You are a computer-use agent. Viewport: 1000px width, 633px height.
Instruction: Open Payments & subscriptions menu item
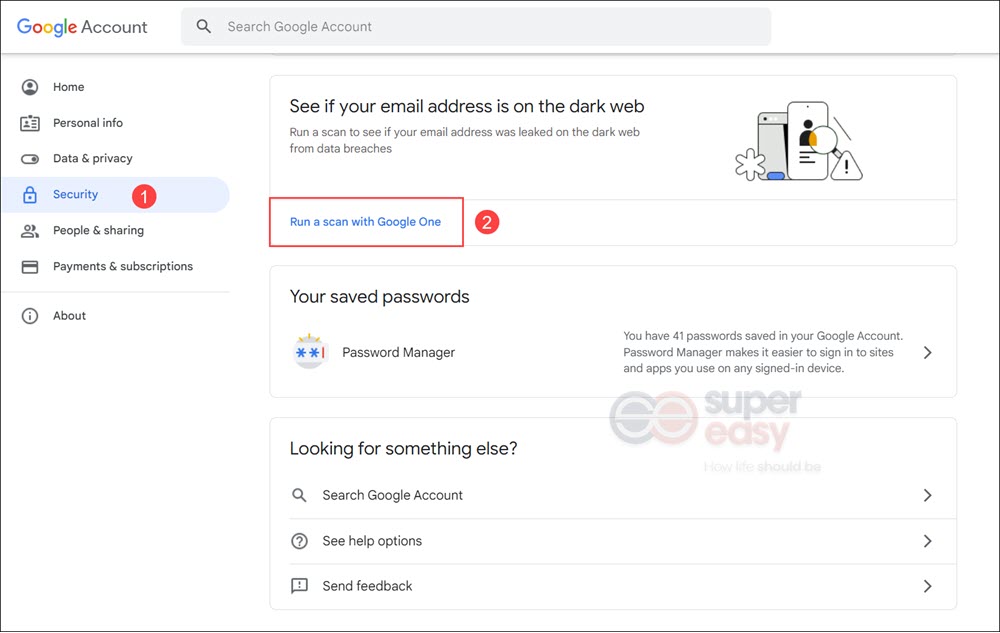click(x=122, y=266)
